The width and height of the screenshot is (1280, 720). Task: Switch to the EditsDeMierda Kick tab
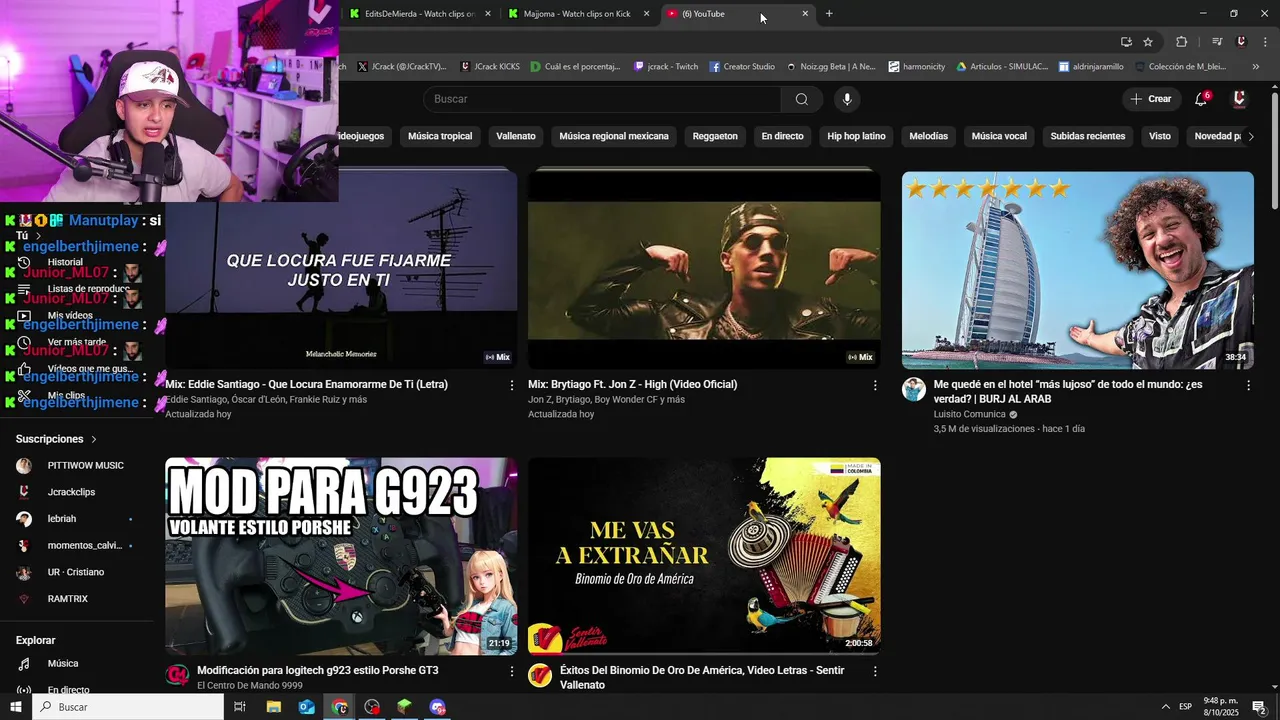pos(420,14)
